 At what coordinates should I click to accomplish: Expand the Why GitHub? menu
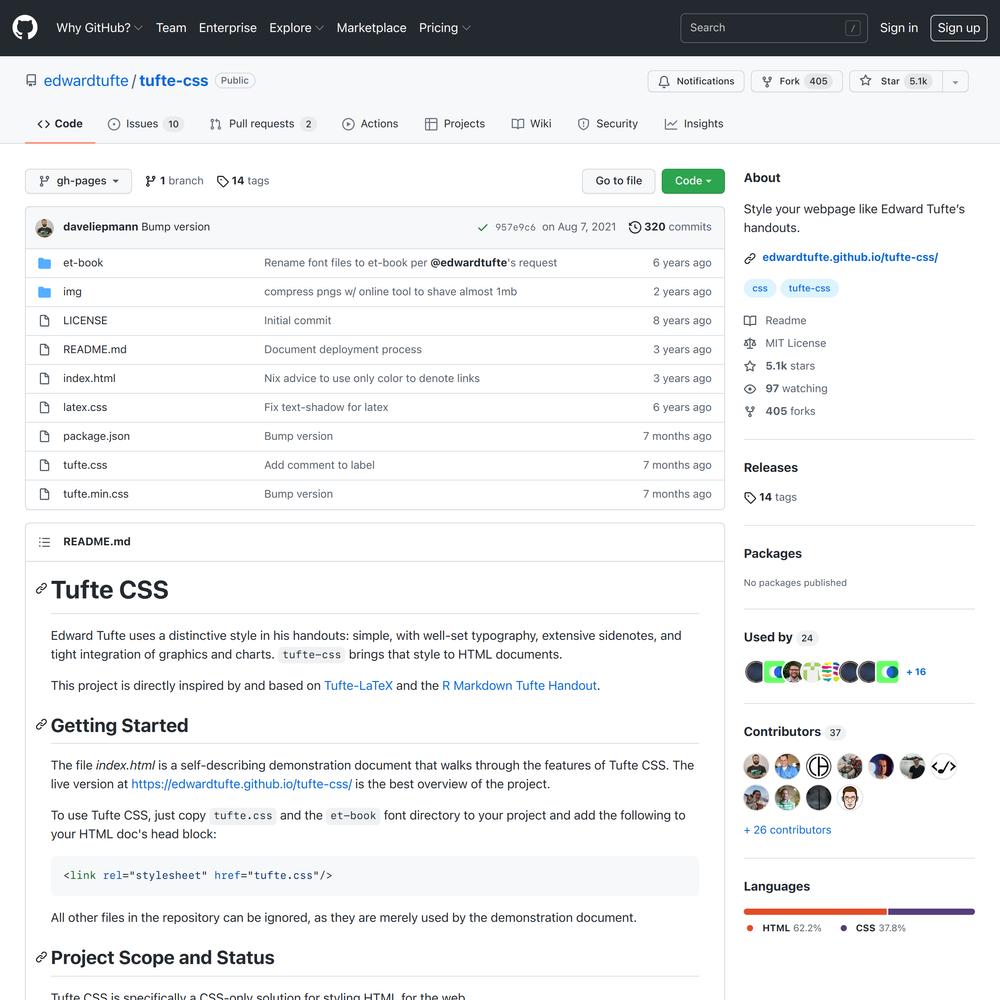tap(99, 28)
